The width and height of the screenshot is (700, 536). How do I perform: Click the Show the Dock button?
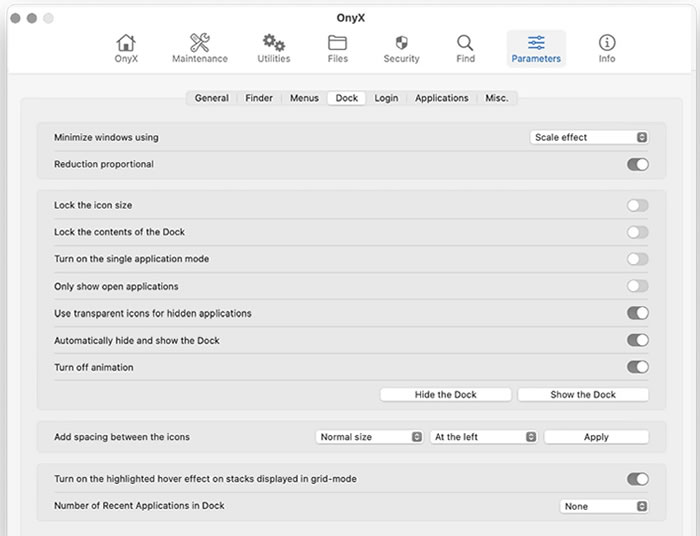(x=583, y=395)
